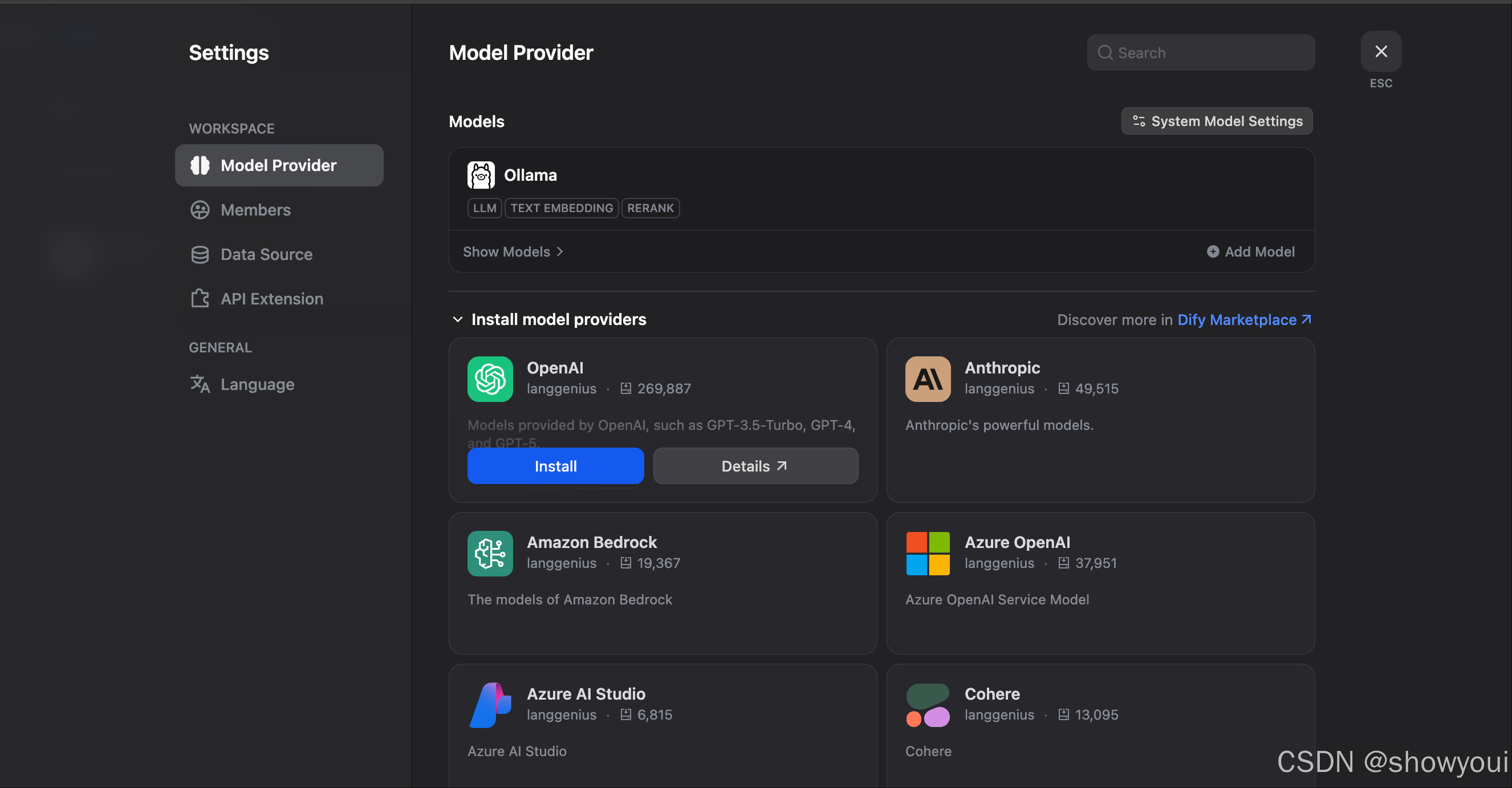Install the OpenAI provider

555,466
